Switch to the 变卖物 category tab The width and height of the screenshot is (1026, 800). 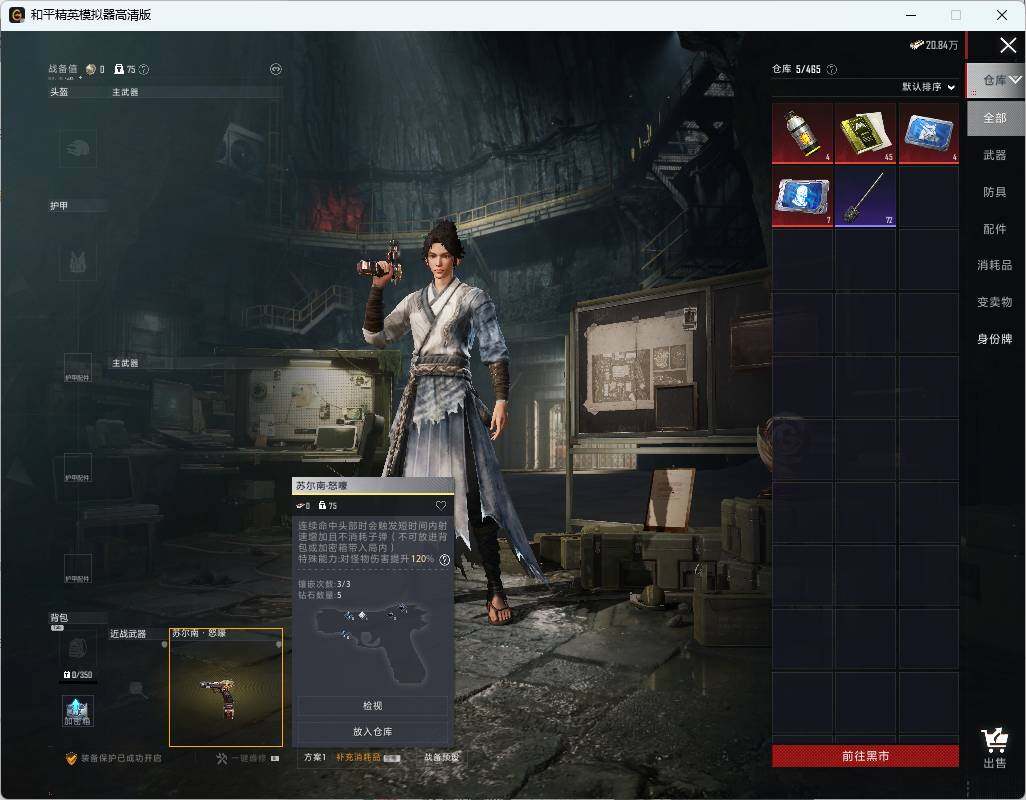[995, 302]
